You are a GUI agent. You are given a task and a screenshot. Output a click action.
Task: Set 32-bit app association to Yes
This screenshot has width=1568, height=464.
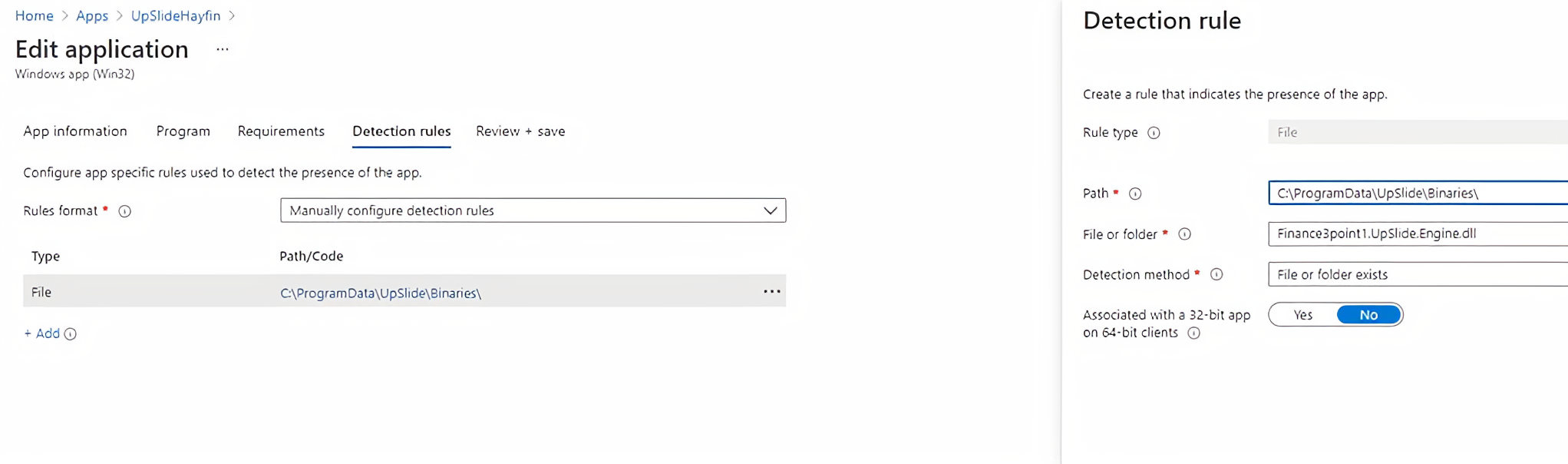pos(1302,315)
